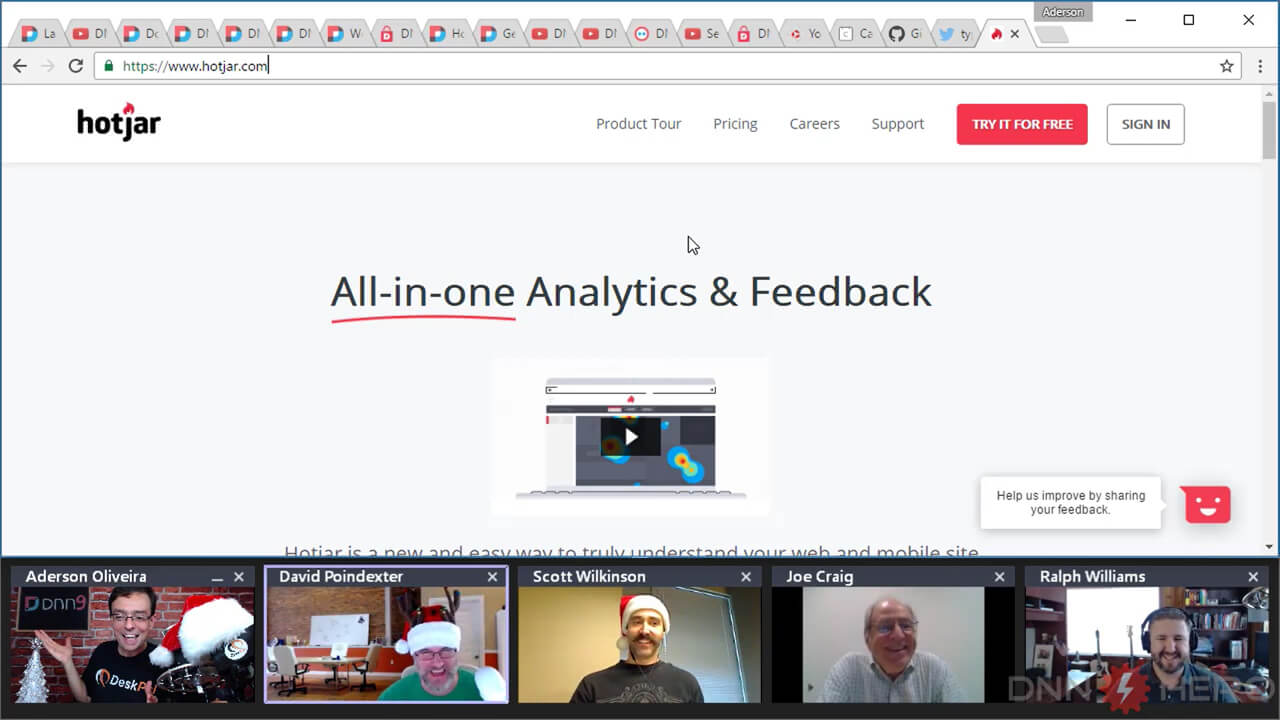Close the active Hotjar browser tab

(1015, 34)
